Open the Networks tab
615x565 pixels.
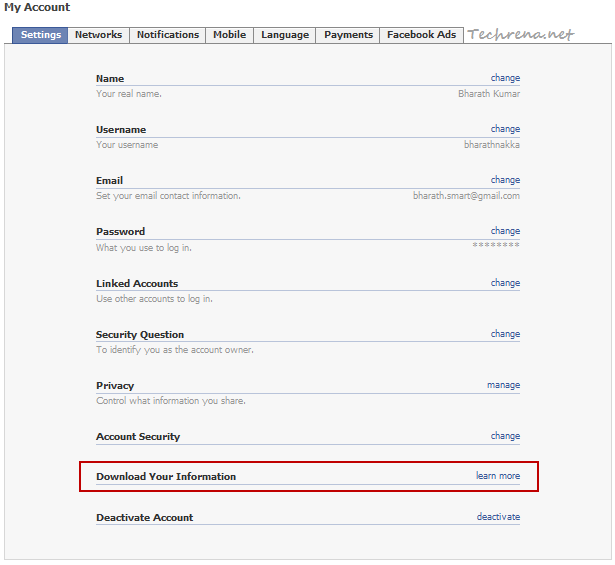99,35
